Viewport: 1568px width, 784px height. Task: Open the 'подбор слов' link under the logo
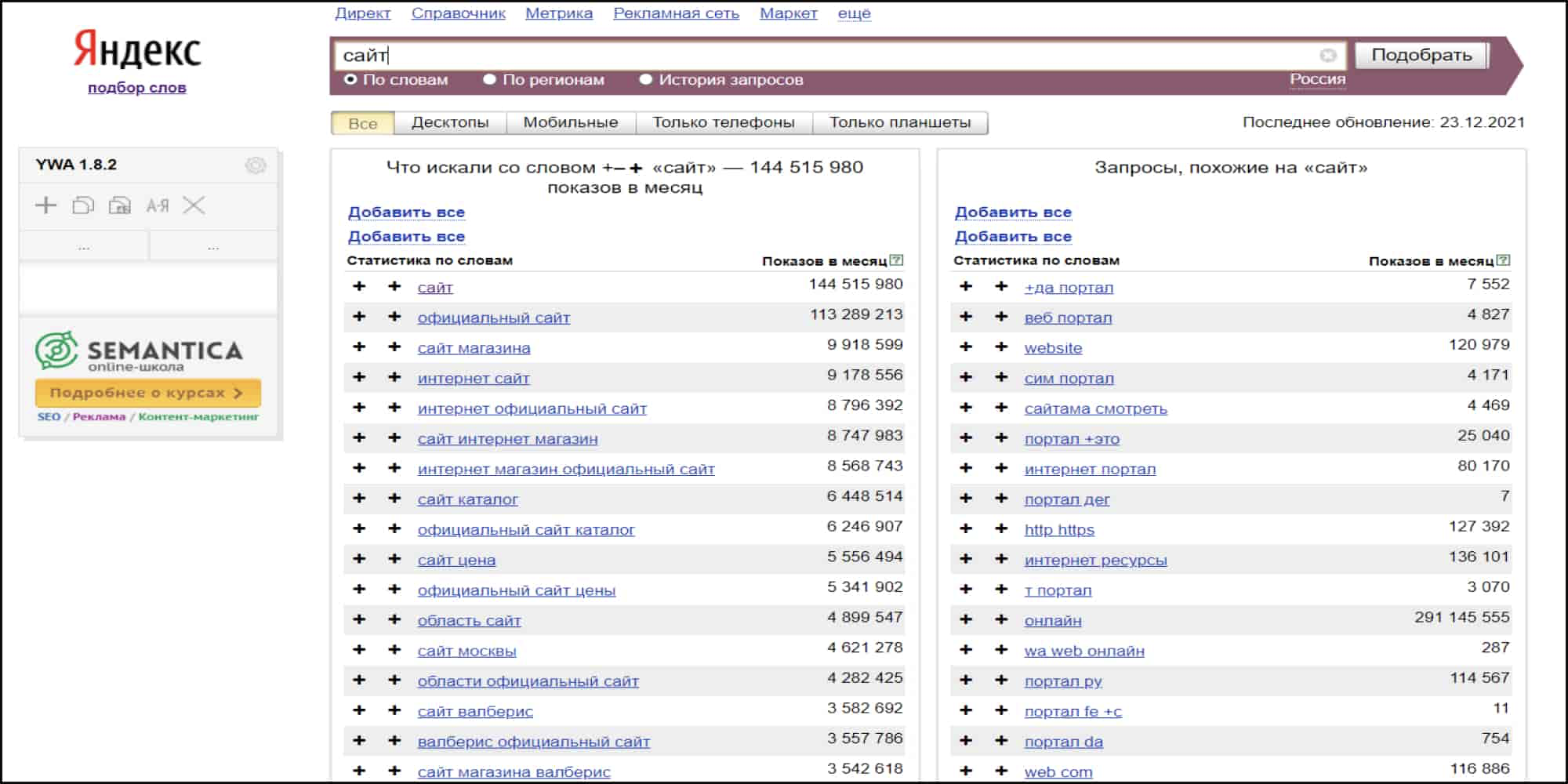click(137, 88)
